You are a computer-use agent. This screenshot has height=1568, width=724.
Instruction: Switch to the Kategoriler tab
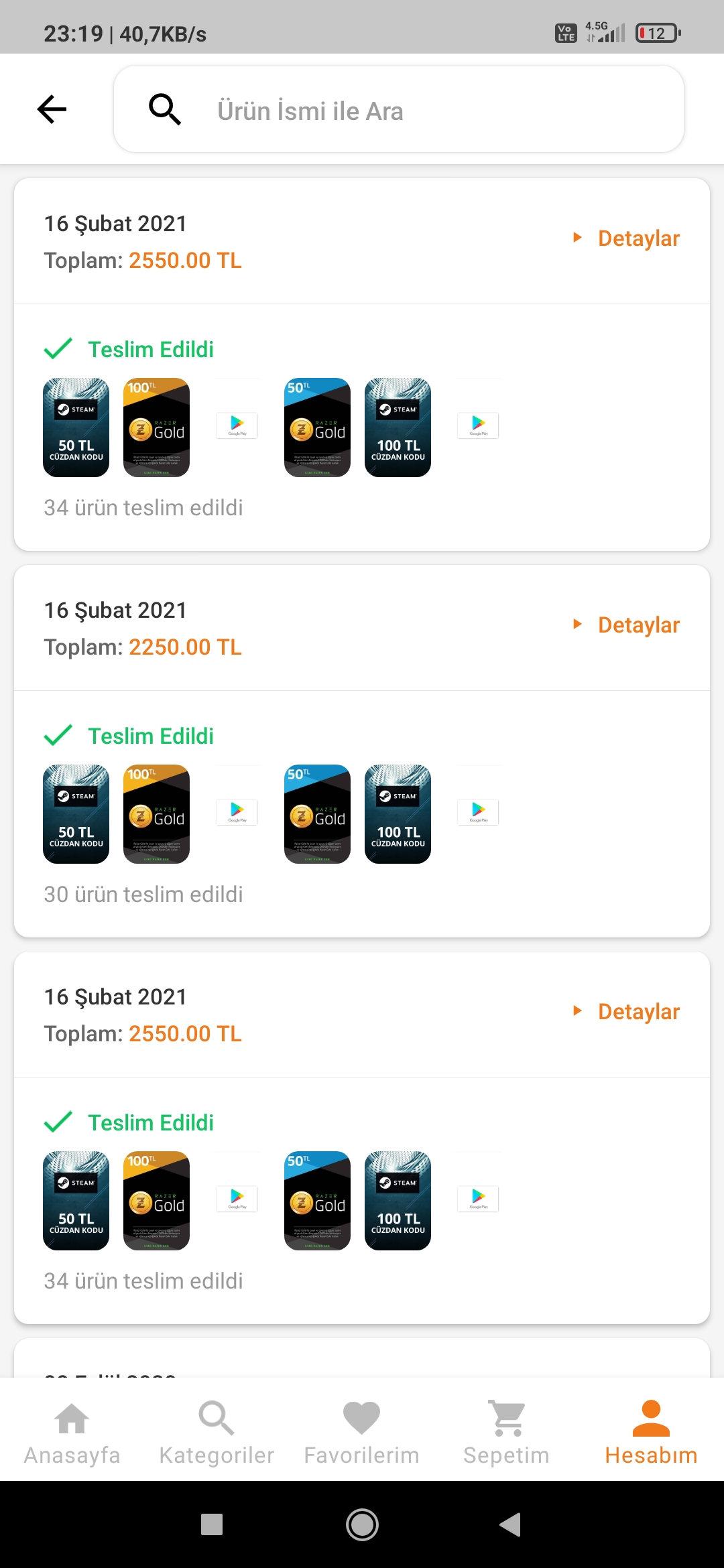click(217, 1432)
